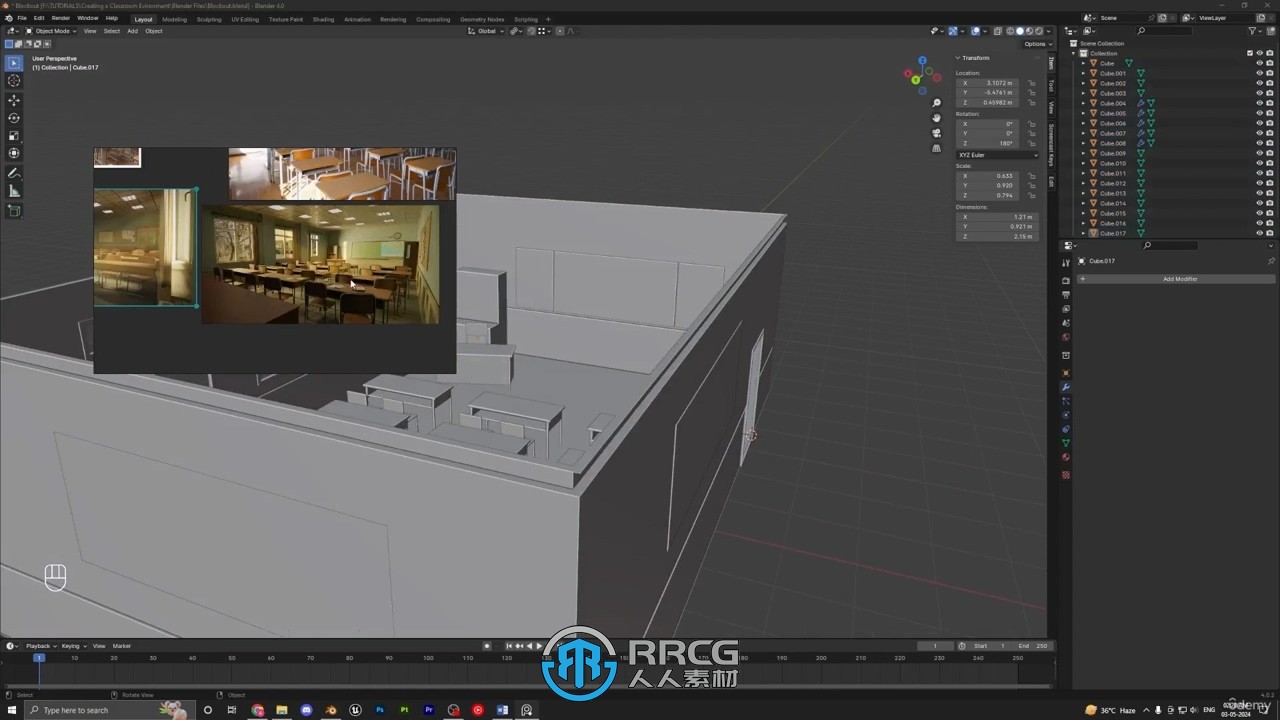The height and width of the screenshot is (720, 1280).
Task: Hide Cube.010 in the viewport
Action: (x=1259, y=163)
